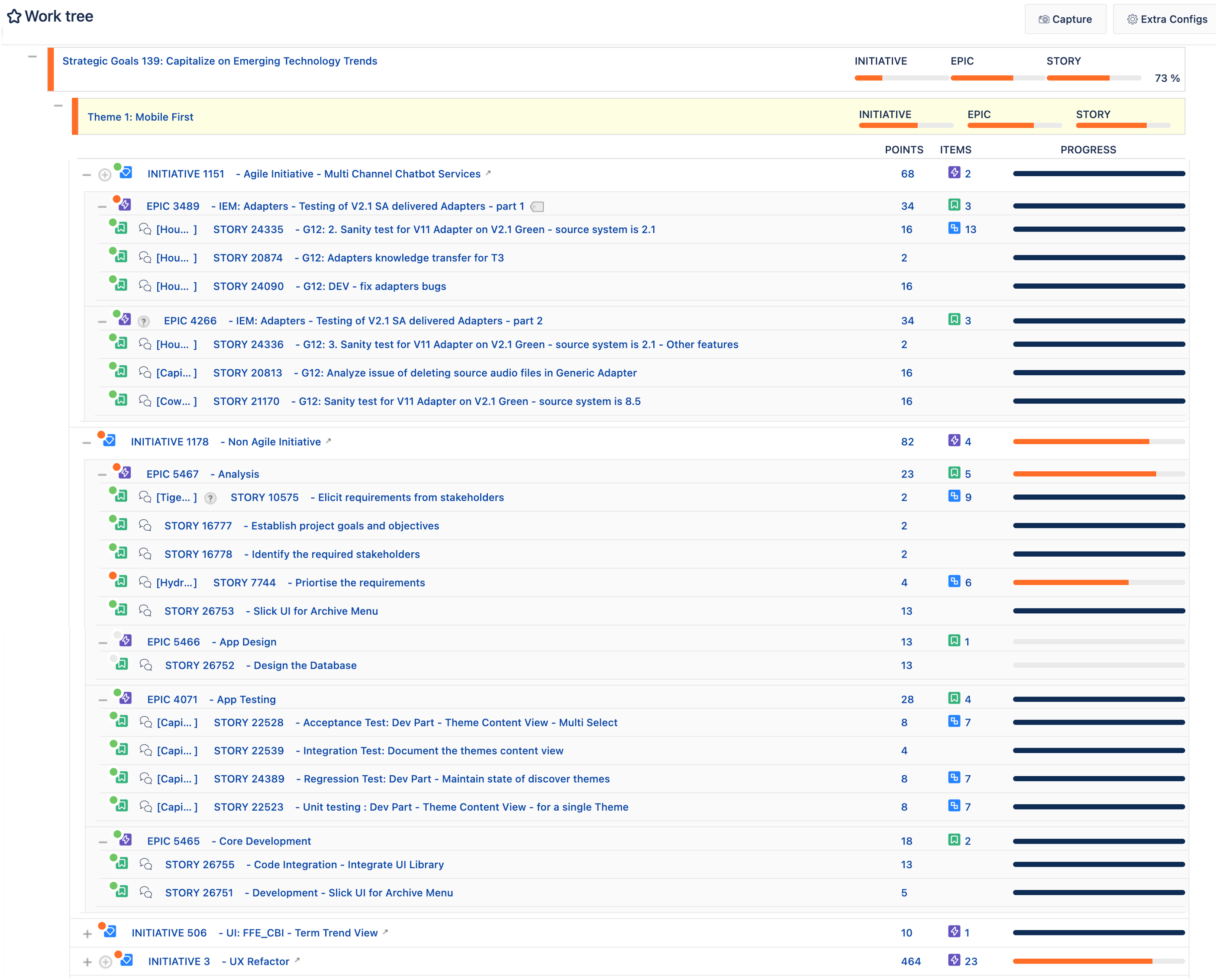This screenshot has height=980, width=1226.
Task: Click progress bar of STORY 7744
Action: tap(1109, 587)
